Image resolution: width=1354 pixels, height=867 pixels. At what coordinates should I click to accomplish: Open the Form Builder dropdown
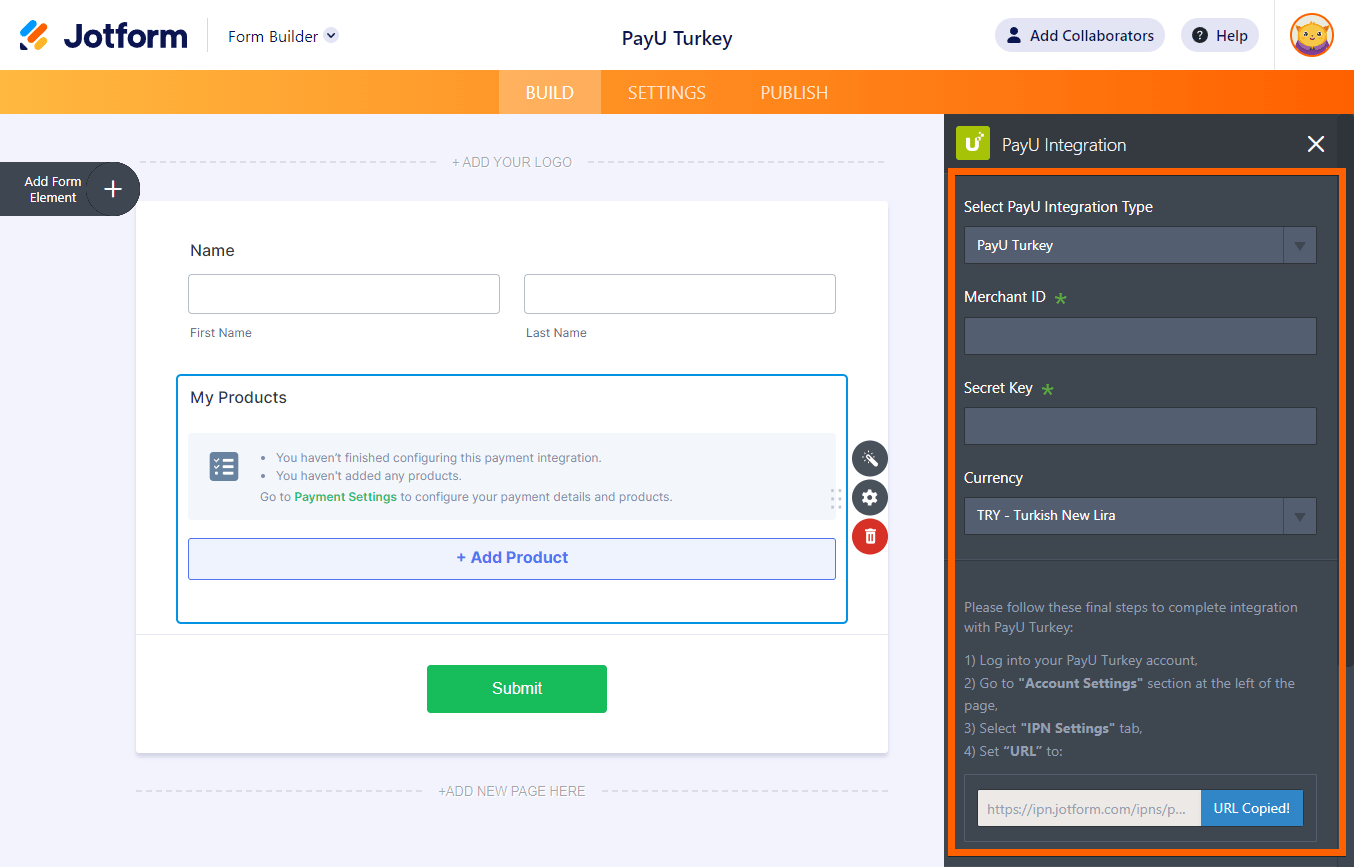pyautogui.click(x=283, y=36)
